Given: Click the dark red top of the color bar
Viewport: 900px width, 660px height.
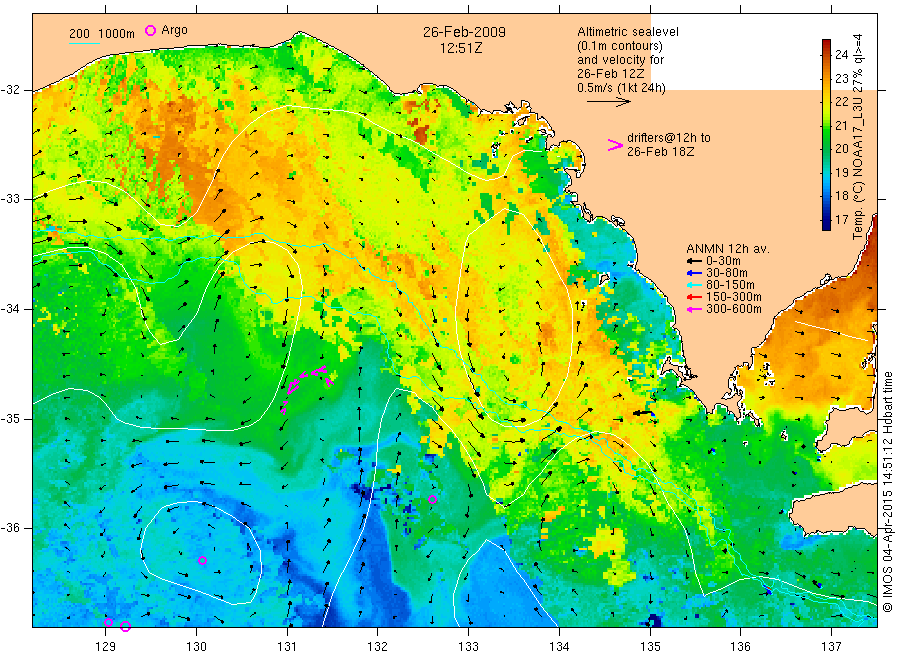Looking at the screenshot, I should [x=826, y=44].
